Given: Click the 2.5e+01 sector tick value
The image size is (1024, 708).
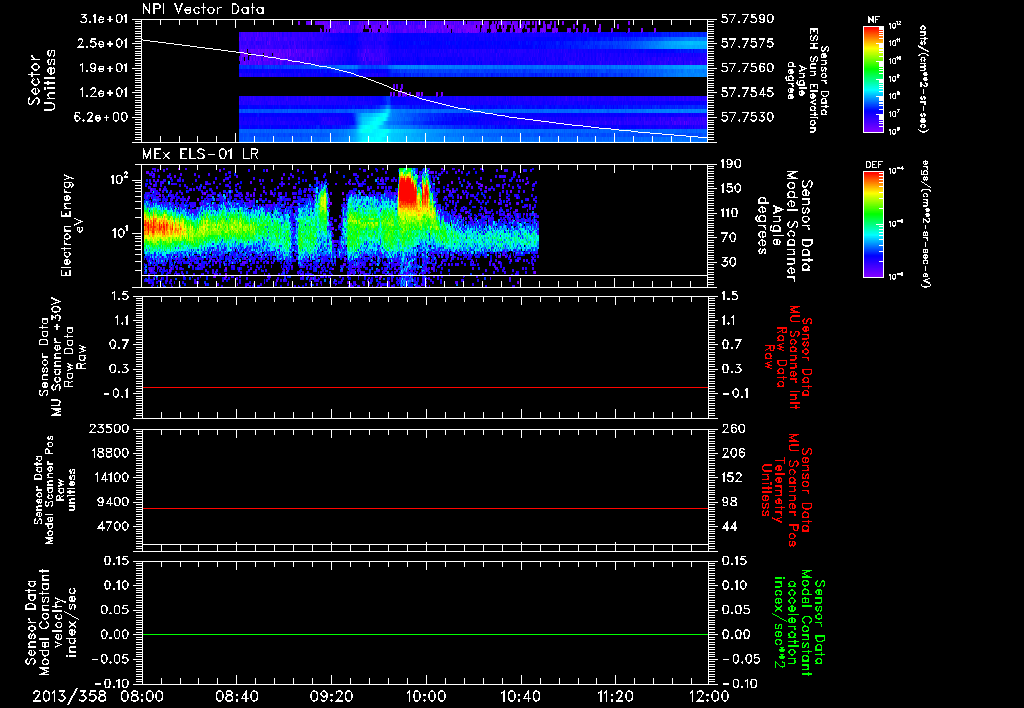Looking at the screenshot, I should [104, 43].
